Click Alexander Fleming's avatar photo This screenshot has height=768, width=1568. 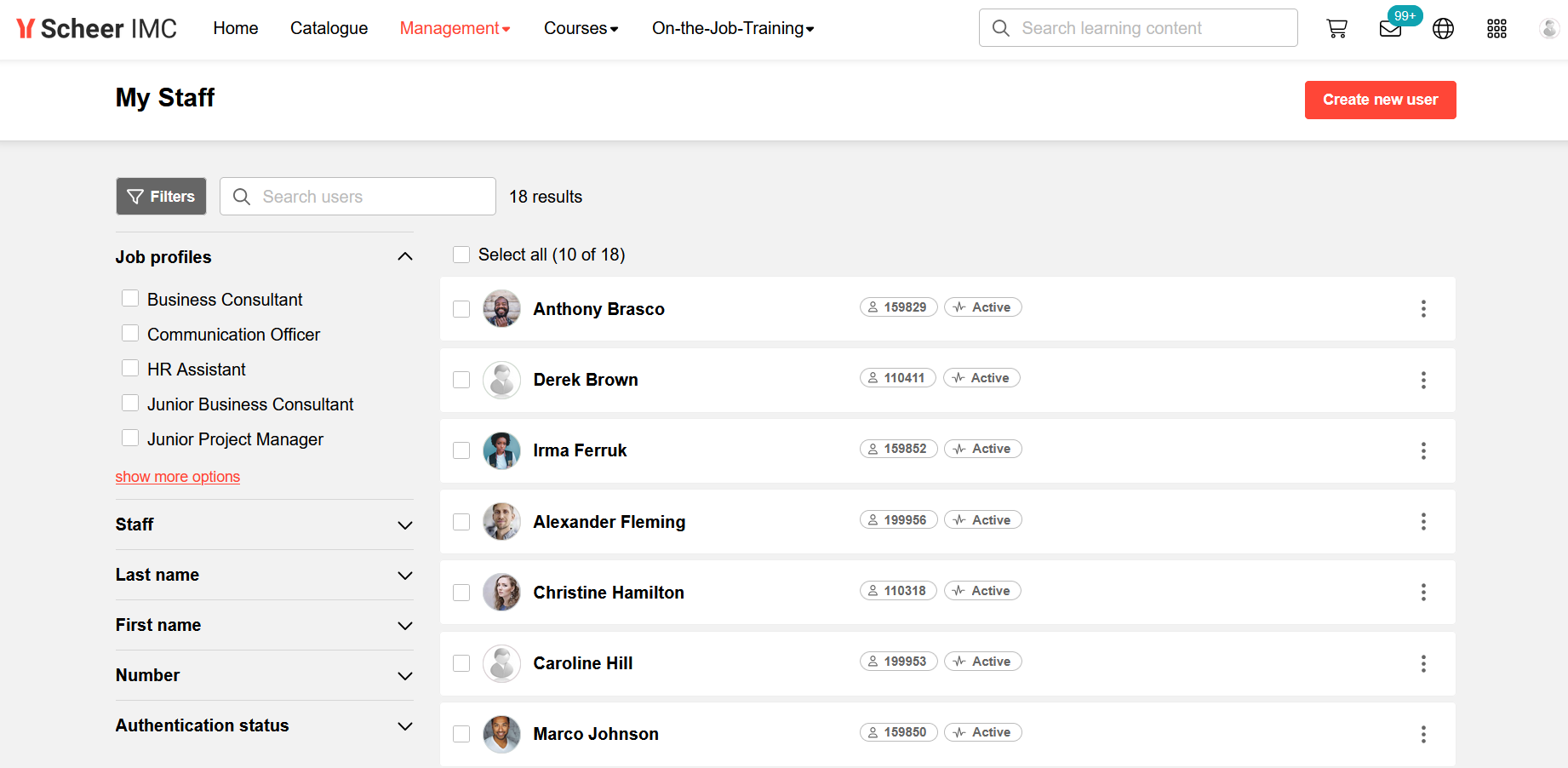501,521
